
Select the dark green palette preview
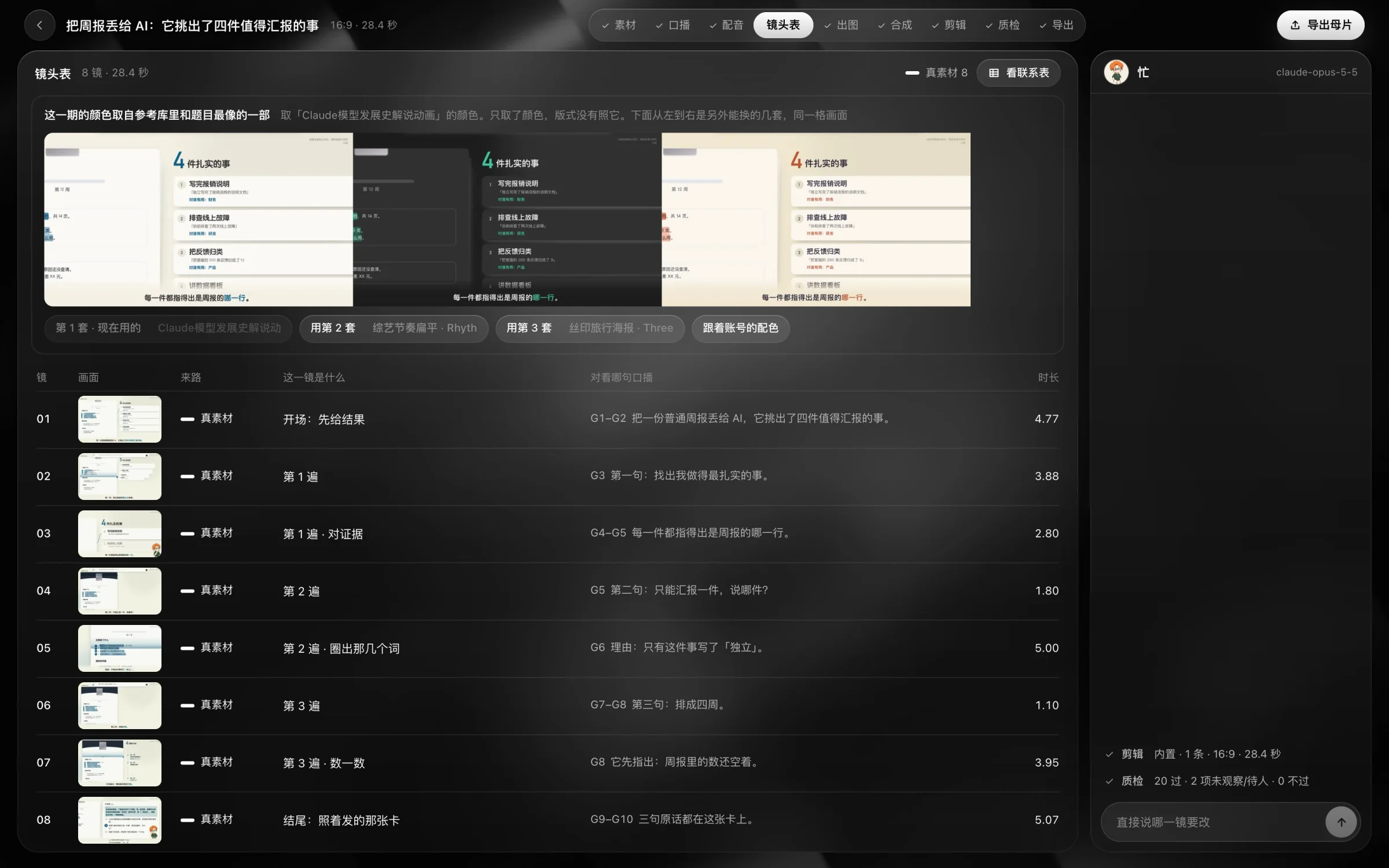(508, 219)
